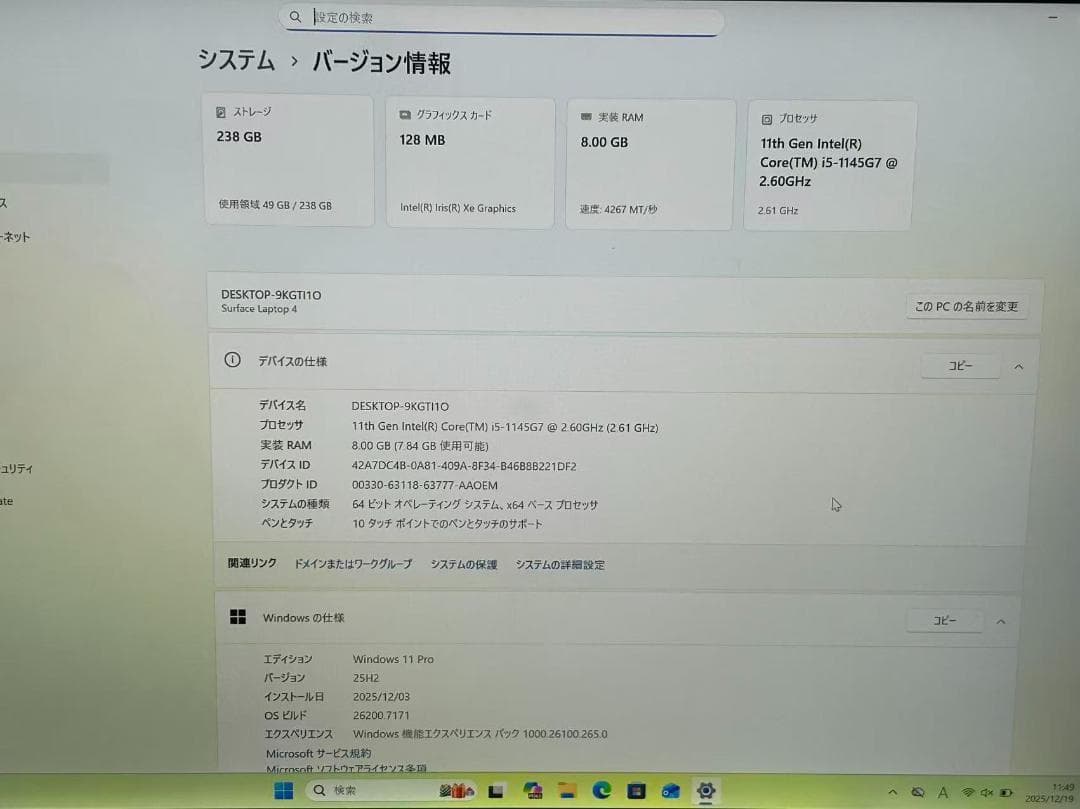Expand hidden icons in the system tray
Viewport: 1080px width, 809px height.
coord(893,792)
